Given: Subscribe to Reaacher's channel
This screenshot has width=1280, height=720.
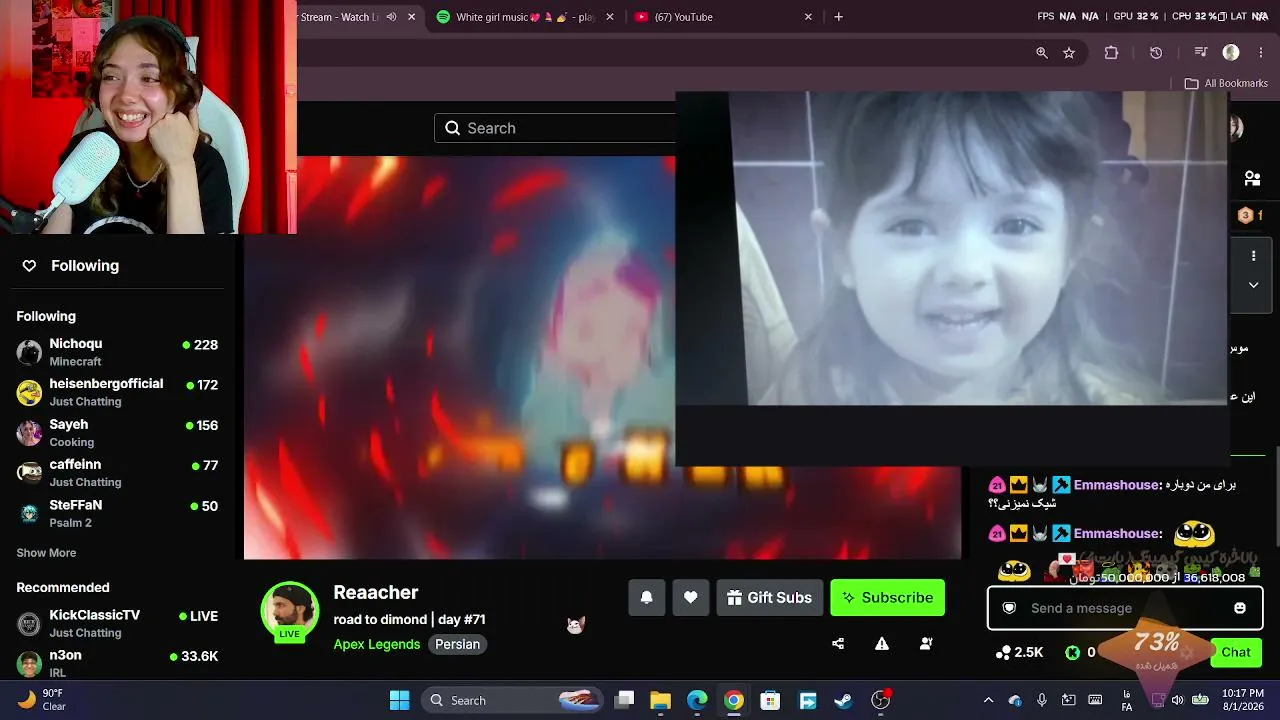Looking at the screenshot, I should pos(888,598).
